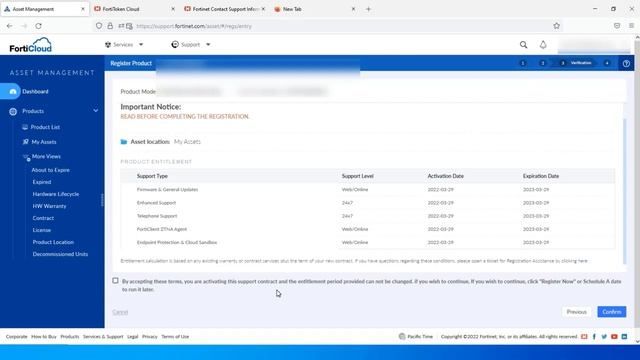Open Fortinet LinkedIn icon
This screenshot has width=640, height=360.
pos(624,336)
